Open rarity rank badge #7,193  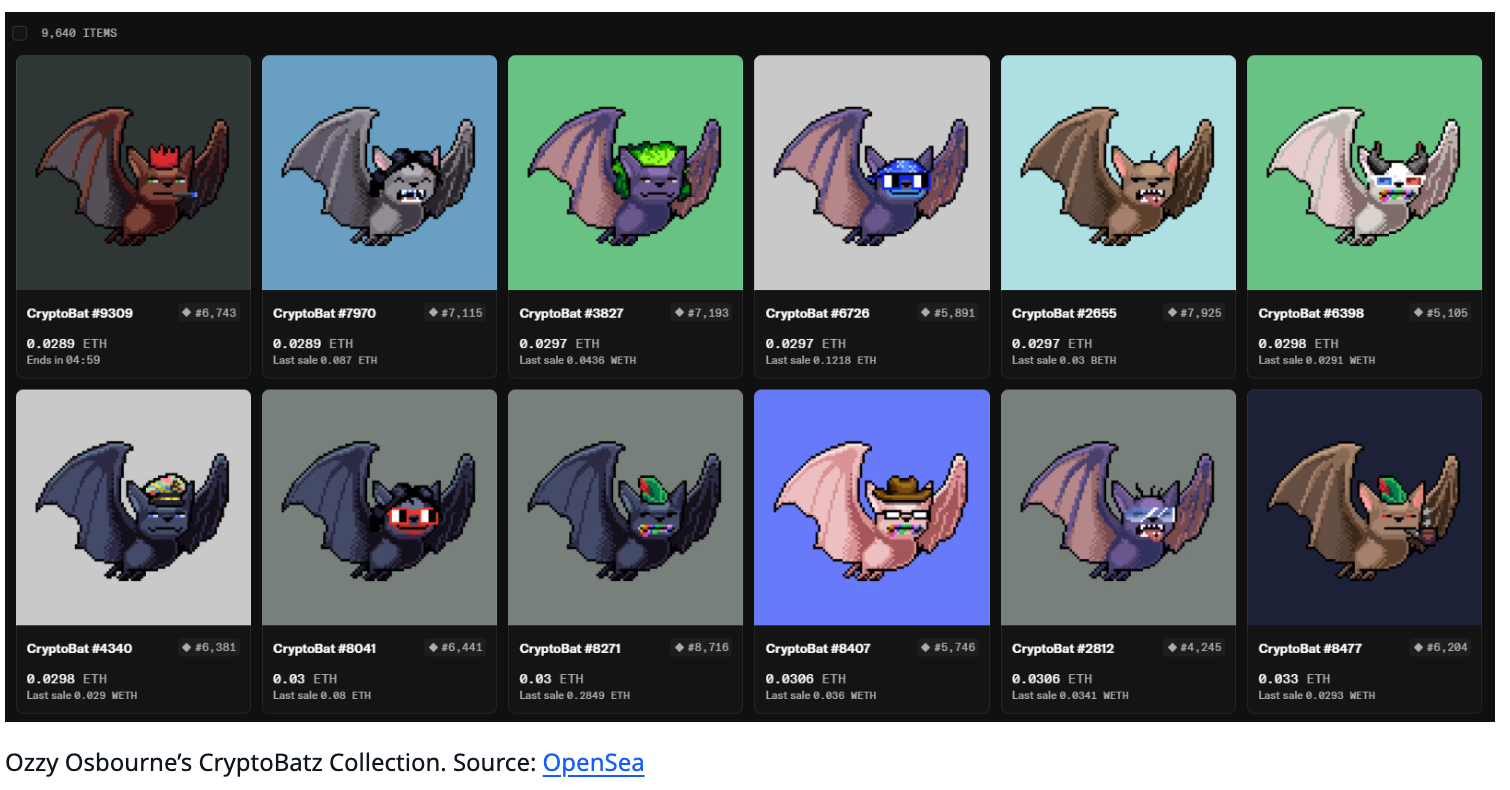[702, 313]
